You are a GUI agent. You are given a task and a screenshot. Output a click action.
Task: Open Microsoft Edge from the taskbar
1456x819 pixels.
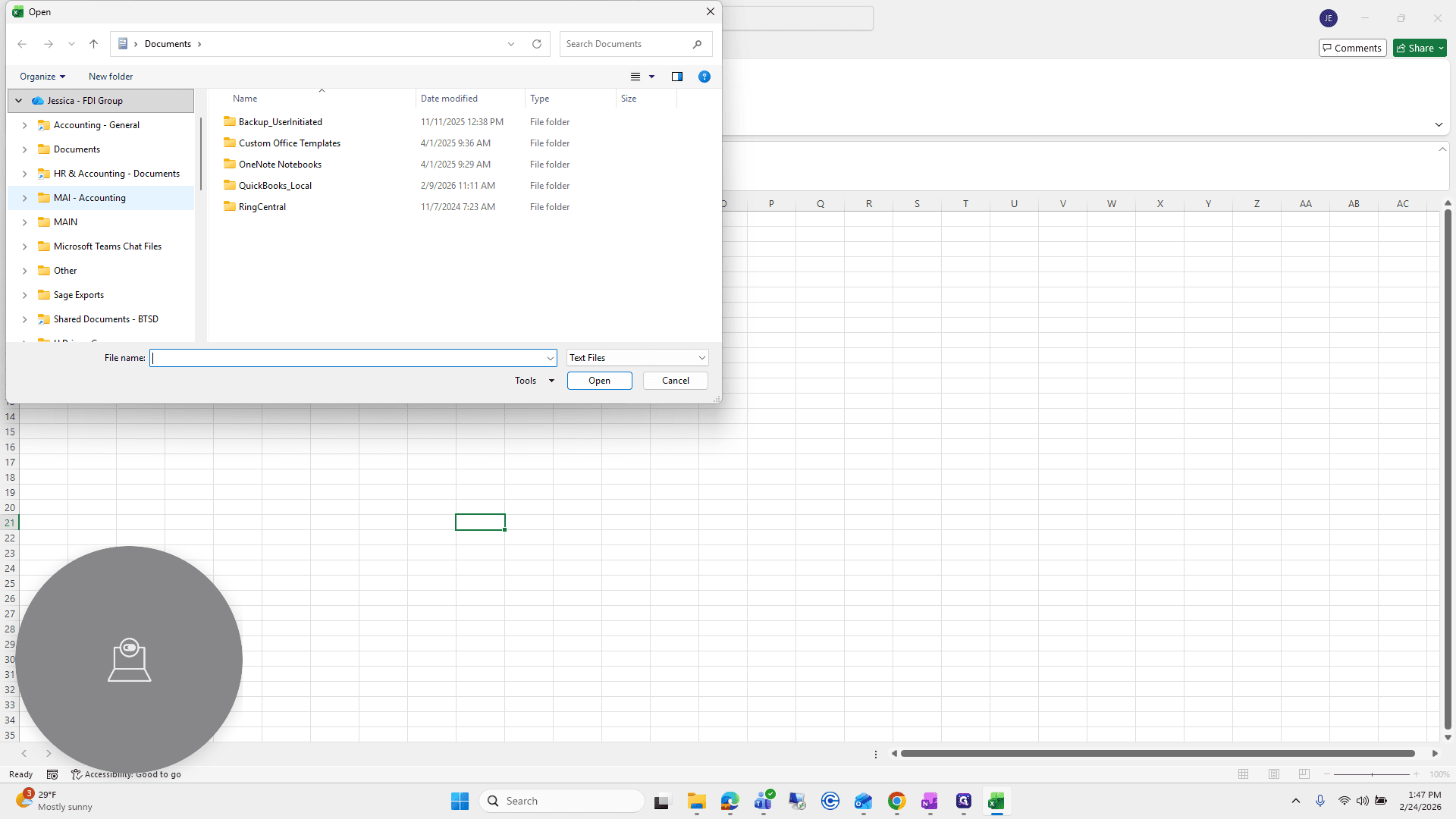pos(730,801)
